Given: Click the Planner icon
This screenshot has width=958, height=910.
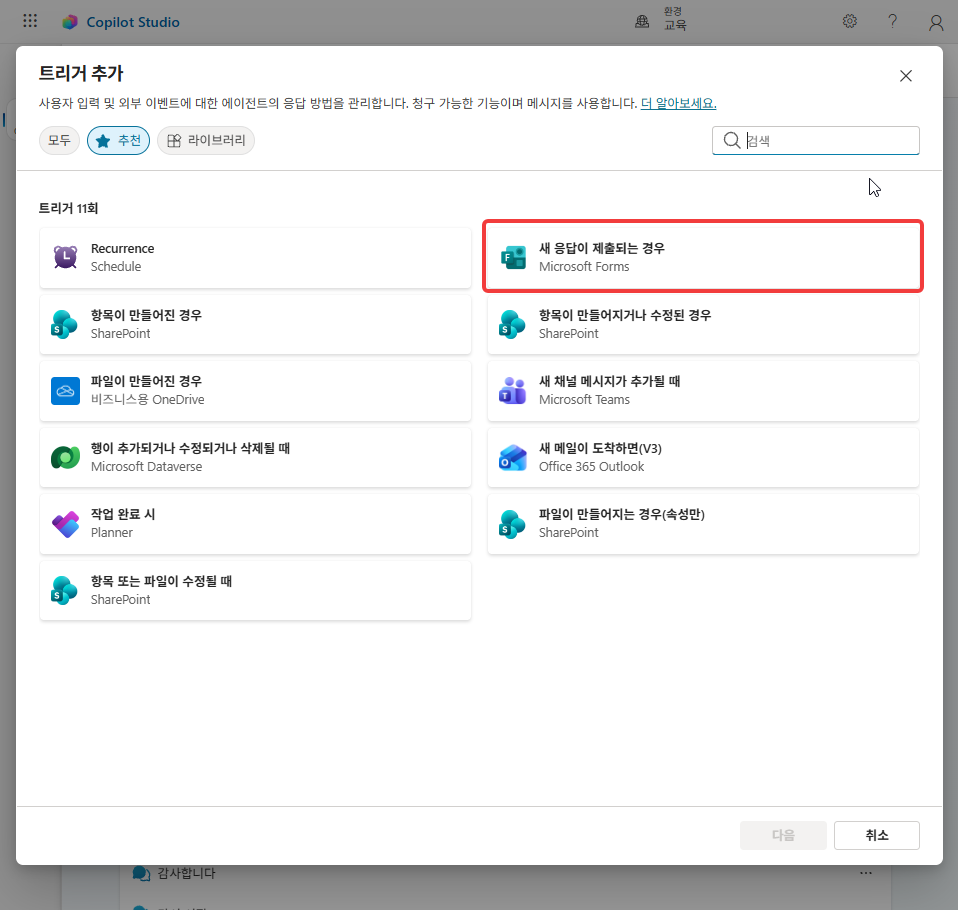Looking at the screenshot, I should click(65, 524).
